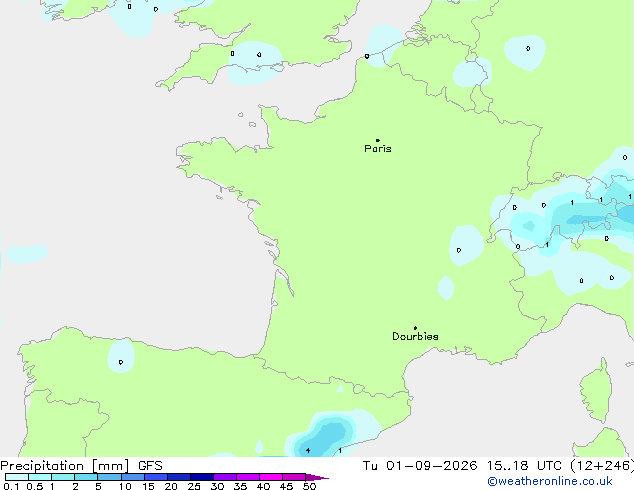
Task: Pick the 25–30 mm dark navy legend swatch
Action: [201, 477]
